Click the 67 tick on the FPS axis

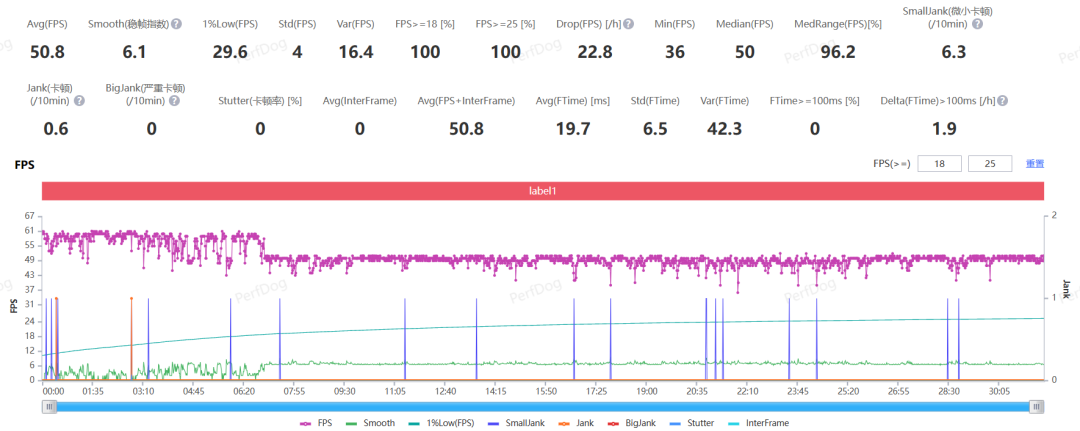click(28, 216)
